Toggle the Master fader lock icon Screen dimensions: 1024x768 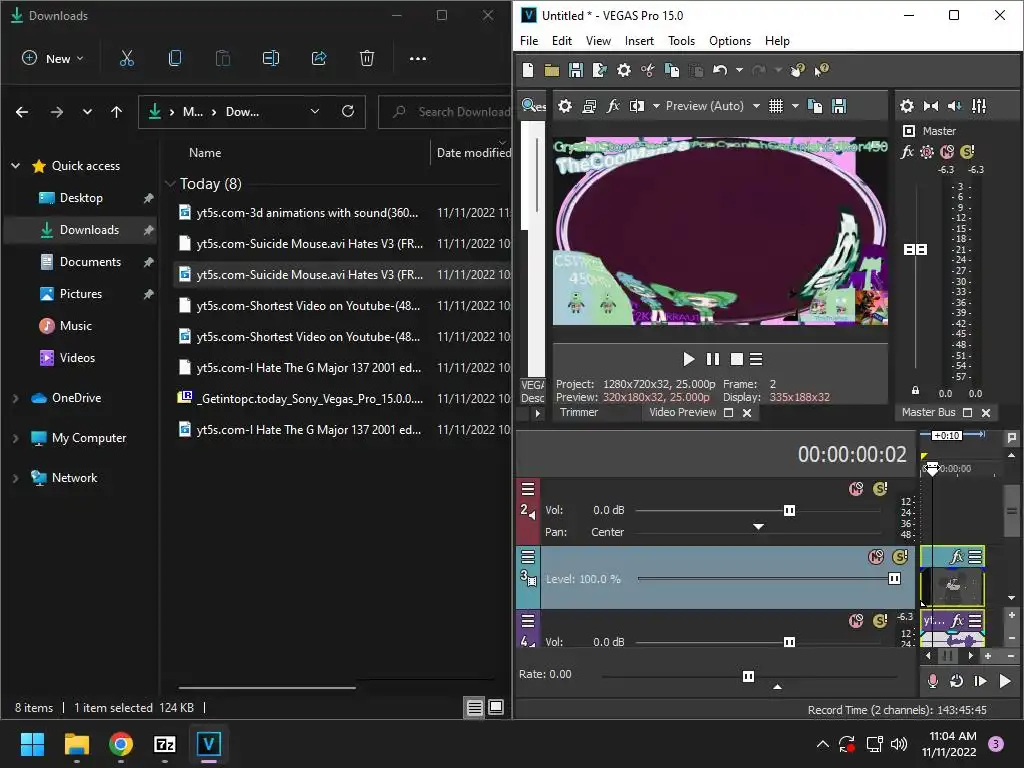point(916,390)
